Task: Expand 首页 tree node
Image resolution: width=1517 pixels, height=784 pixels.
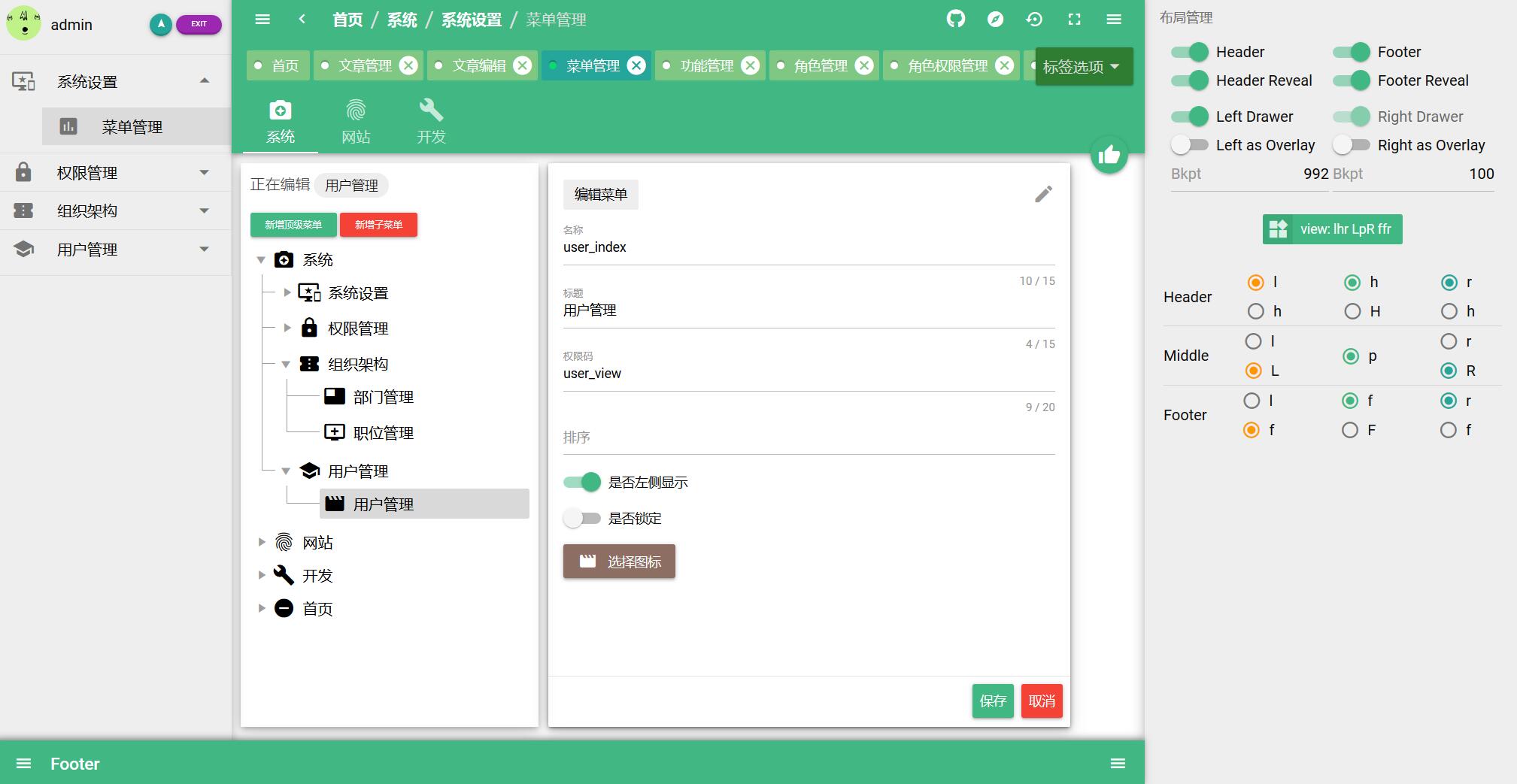Action: point(261,608)
